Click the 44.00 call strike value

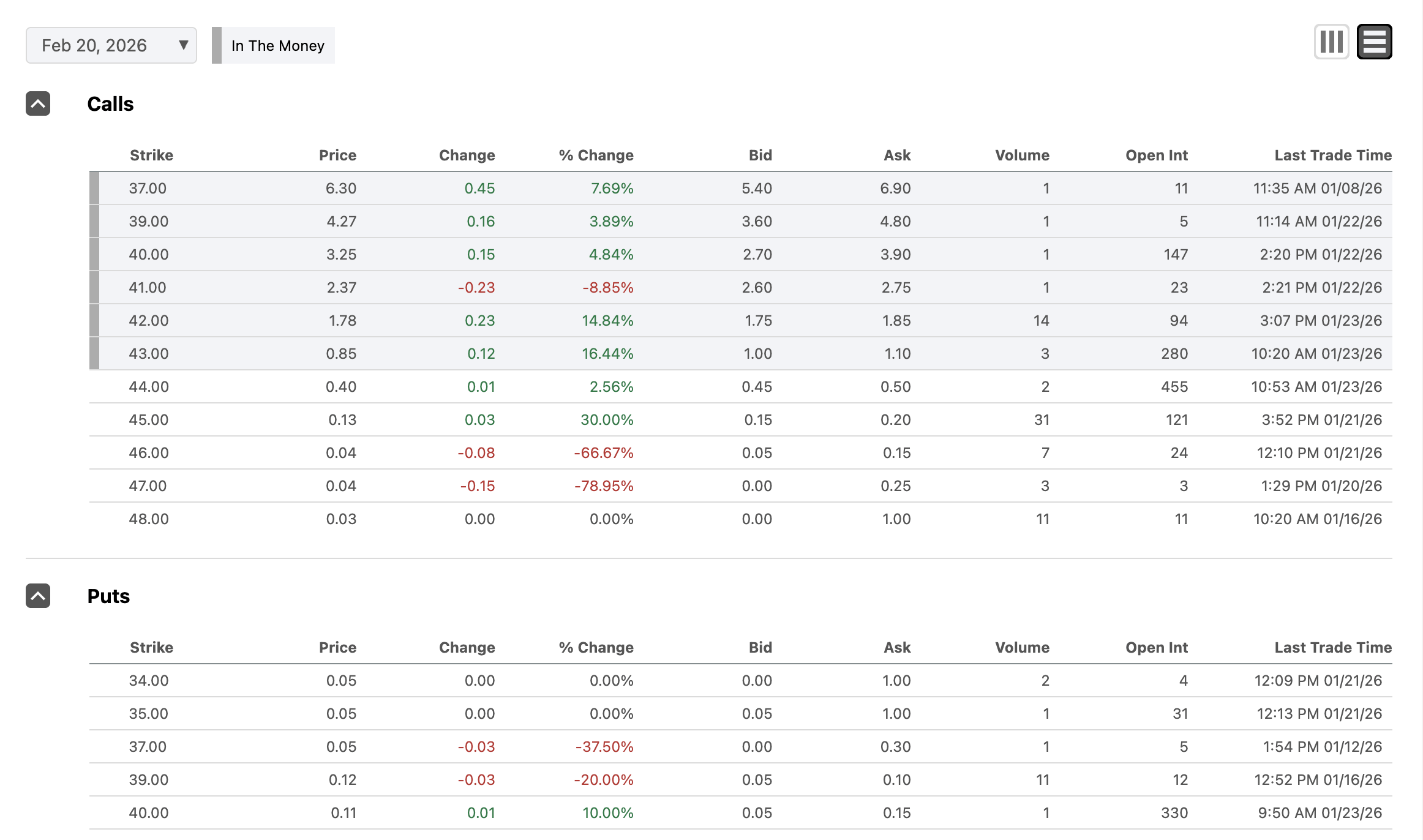pos(148,387)
